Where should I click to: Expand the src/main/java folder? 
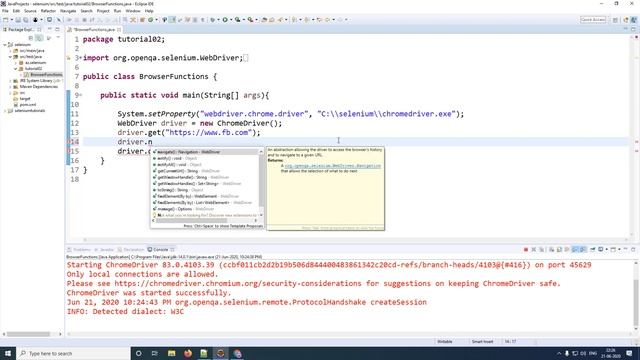click(11, 51)
